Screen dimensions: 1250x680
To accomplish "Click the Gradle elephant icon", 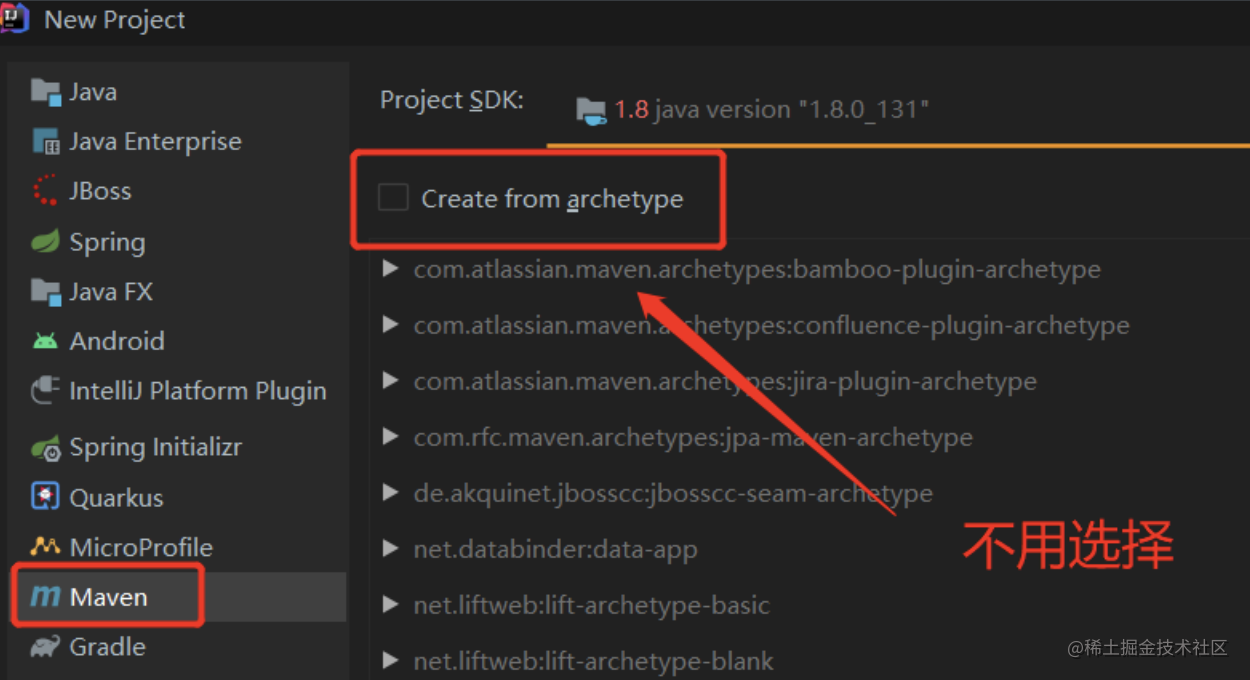I will (45, 647).
